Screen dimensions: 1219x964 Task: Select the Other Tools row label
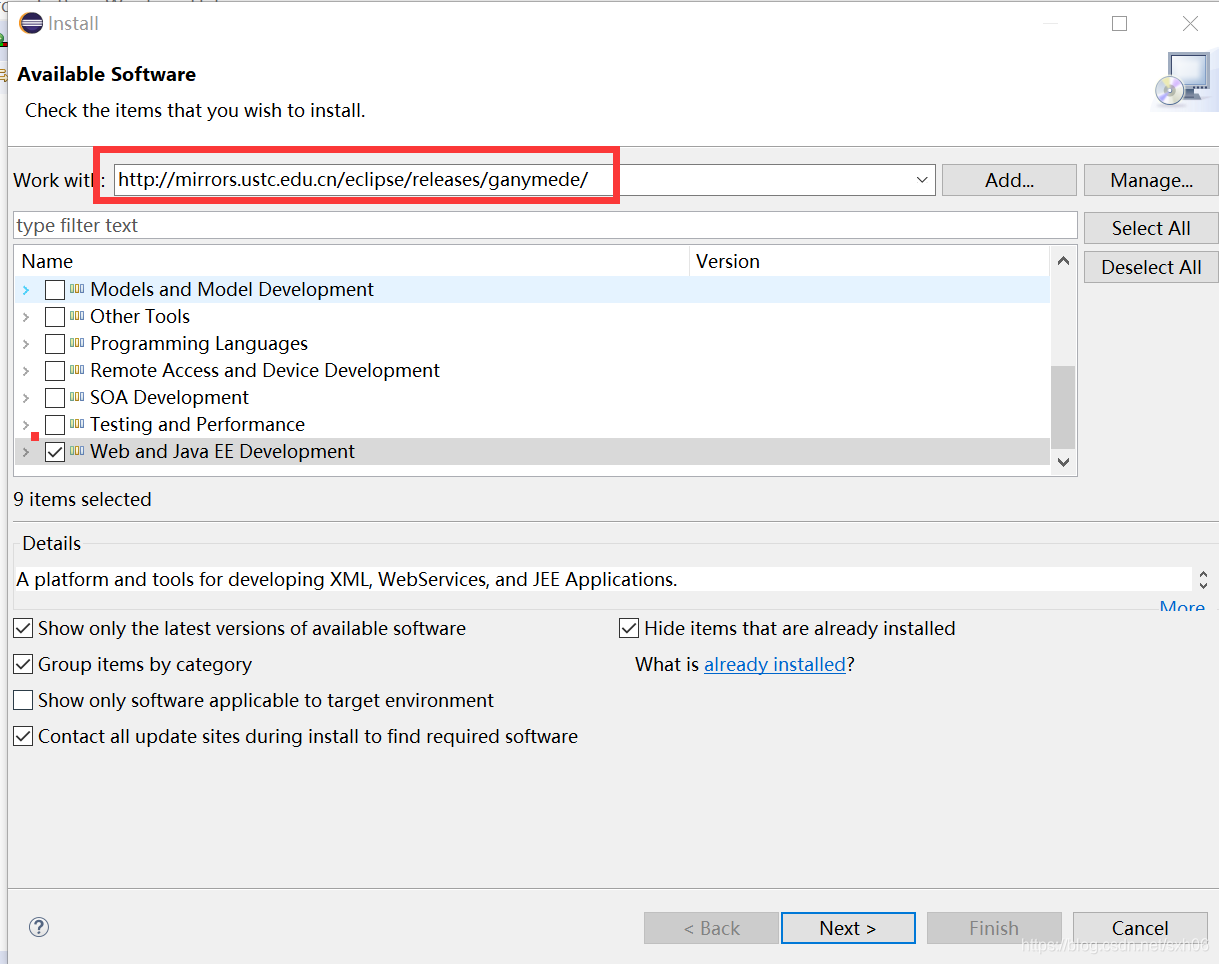(140, 317)
